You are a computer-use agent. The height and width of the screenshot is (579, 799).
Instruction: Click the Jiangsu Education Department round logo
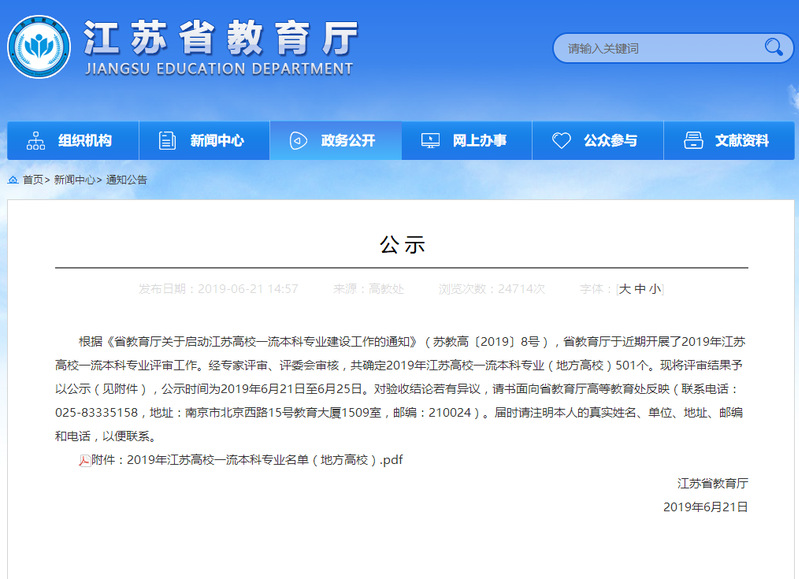point(39,47)
